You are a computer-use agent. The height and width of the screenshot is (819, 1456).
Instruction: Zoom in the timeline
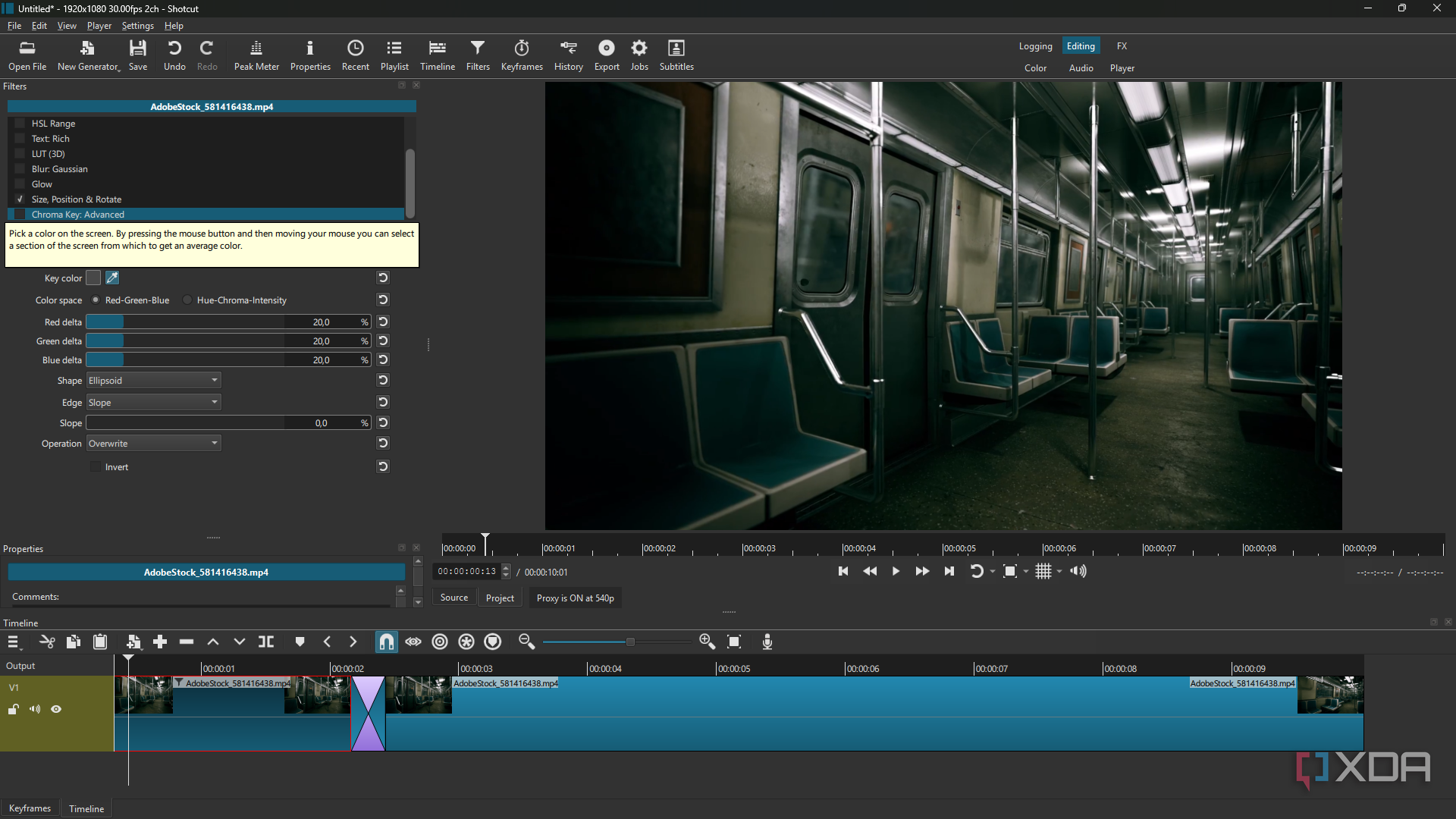pyautogui.click(x=708, y=642)
